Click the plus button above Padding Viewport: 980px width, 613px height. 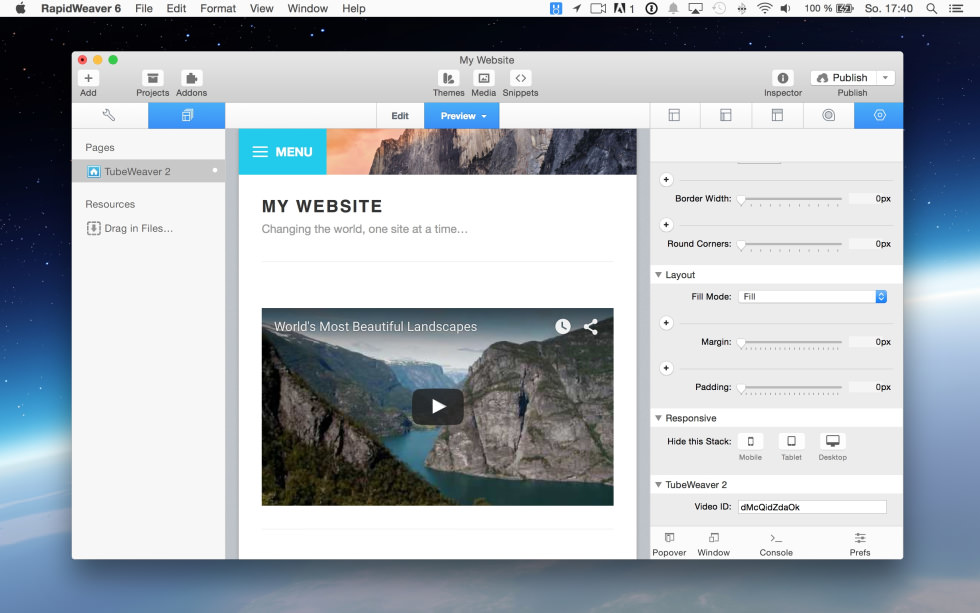point(666,368)
